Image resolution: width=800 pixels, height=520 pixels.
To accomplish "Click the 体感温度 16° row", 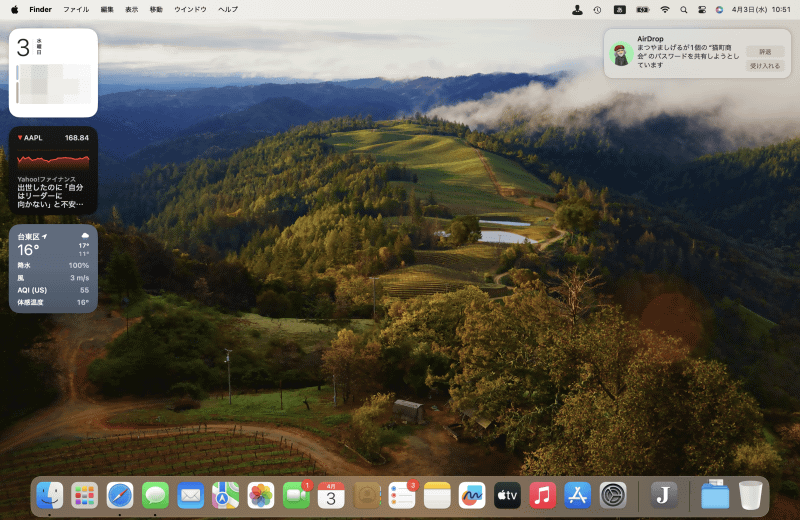I will point(53,302).
